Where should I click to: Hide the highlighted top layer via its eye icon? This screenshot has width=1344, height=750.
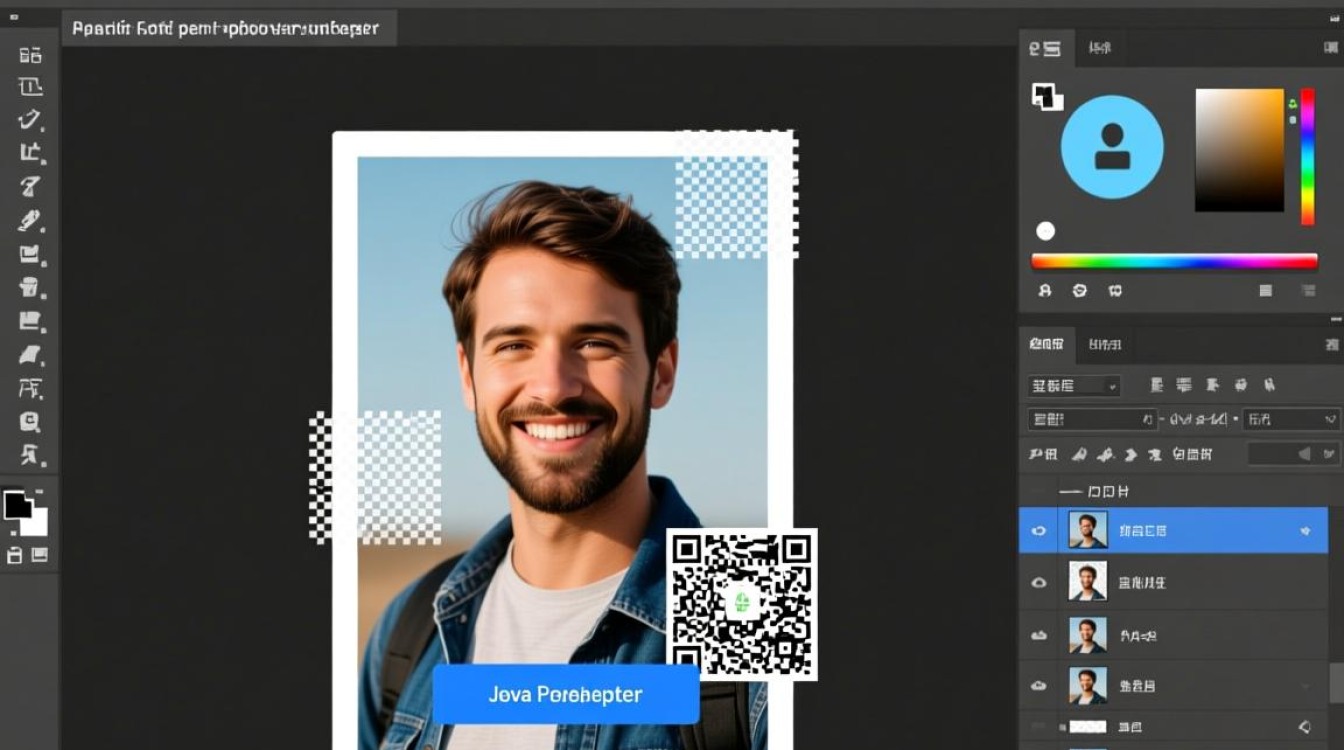(1039, 531)
